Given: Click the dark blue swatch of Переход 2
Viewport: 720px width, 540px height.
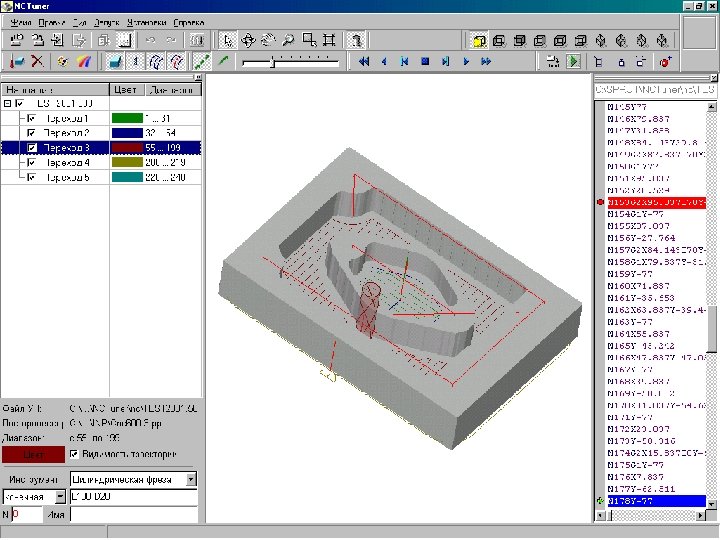Looking at the screenshot, I should coord(127,133).
